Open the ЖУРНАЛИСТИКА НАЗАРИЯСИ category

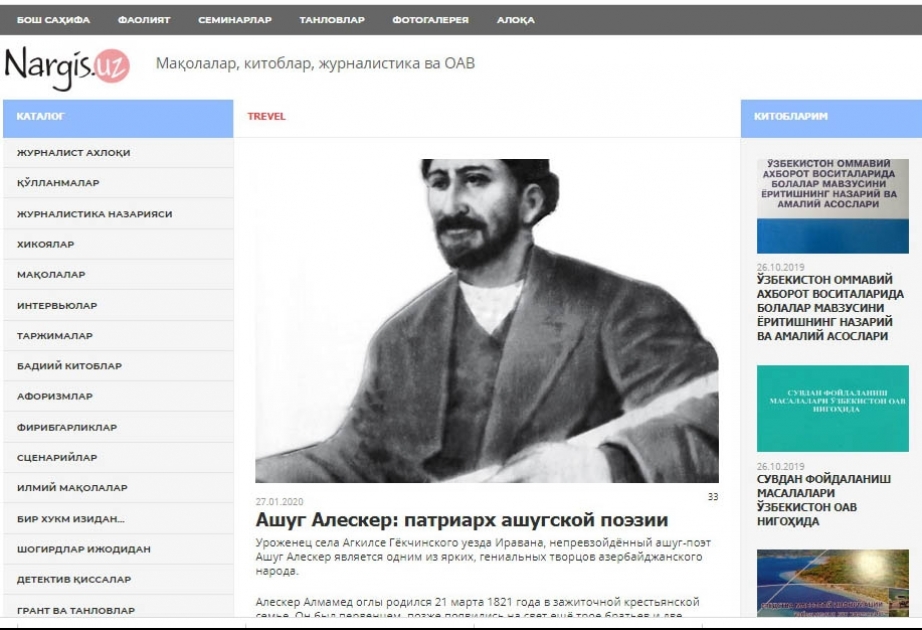[x=118, y=214]
